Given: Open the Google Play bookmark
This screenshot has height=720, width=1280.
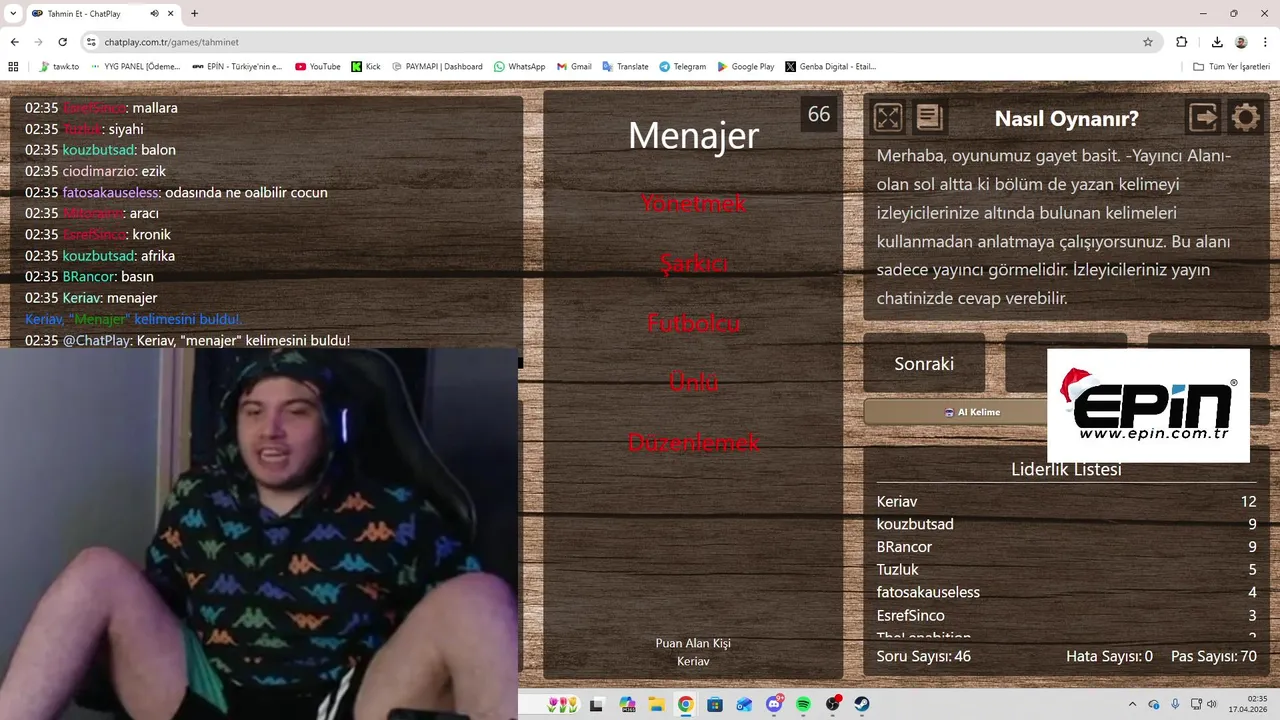Looking at the screenshot, I should coord(746,67).
